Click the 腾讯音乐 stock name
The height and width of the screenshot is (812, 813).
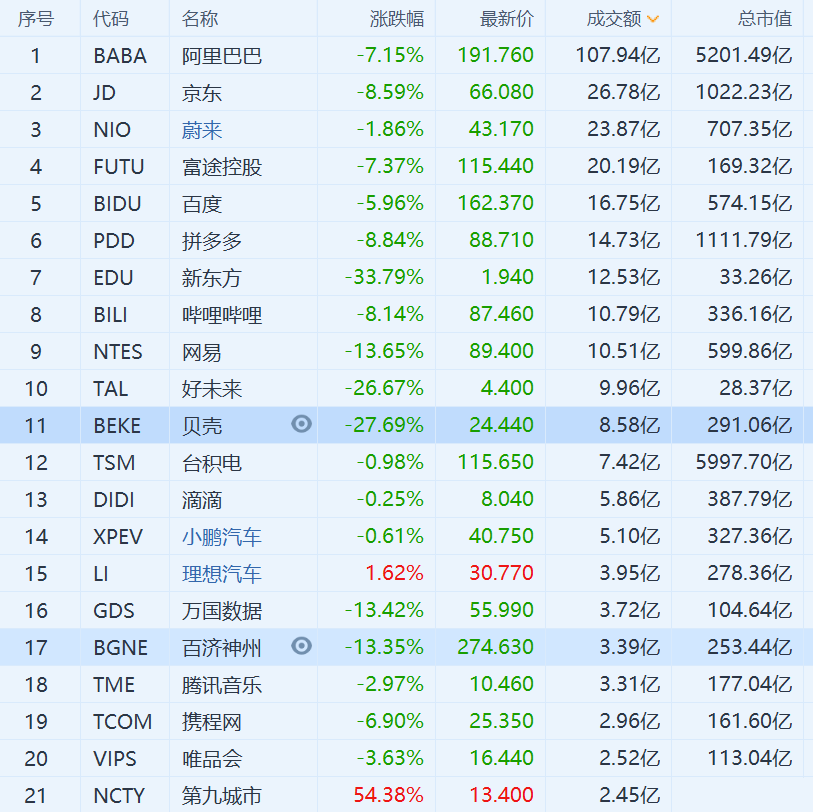click(x=222, y=684)
